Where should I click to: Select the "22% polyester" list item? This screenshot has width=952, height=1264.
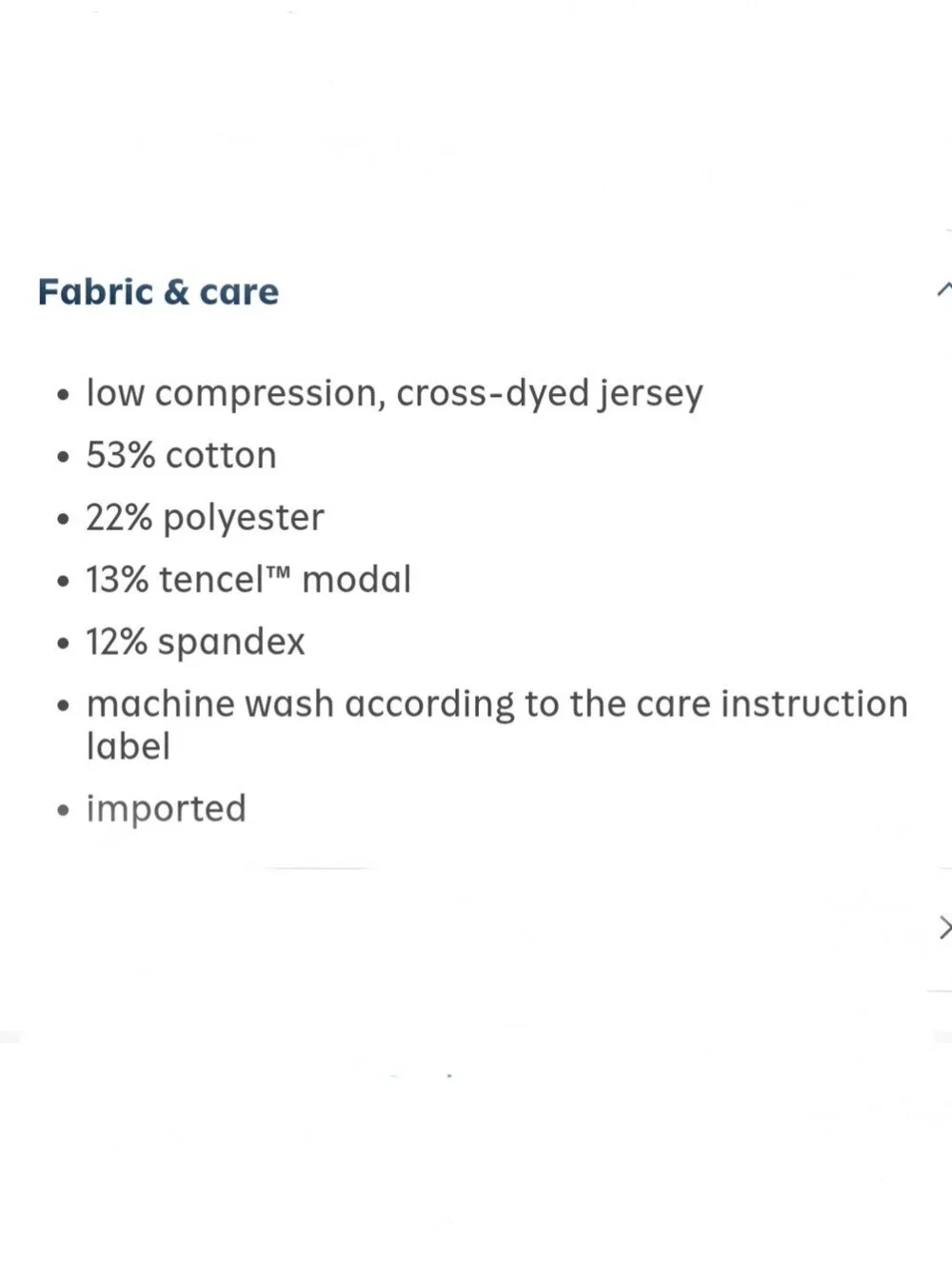point(205,518)
